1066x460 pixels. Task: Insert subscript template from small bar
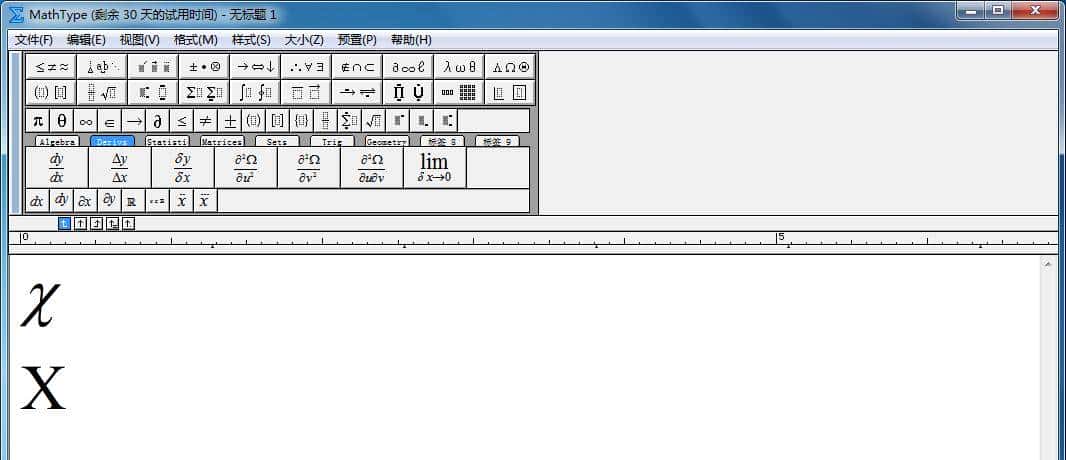[421, 121]
